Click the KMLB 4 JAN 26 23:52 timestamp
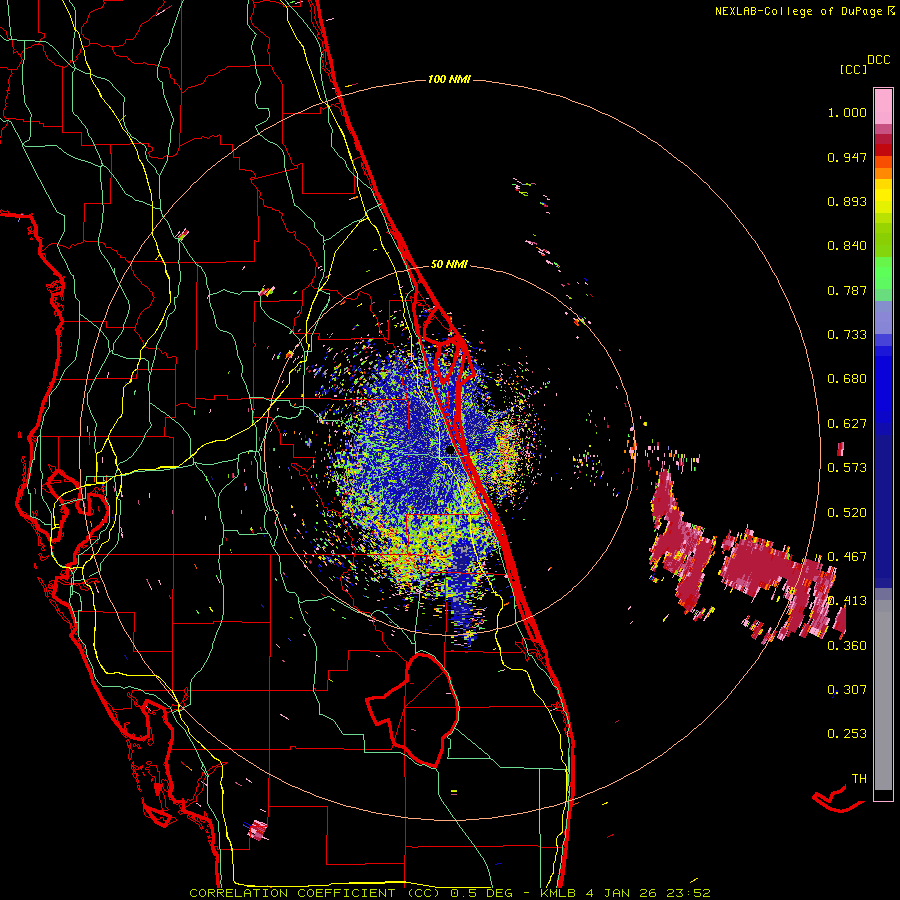 625,893
